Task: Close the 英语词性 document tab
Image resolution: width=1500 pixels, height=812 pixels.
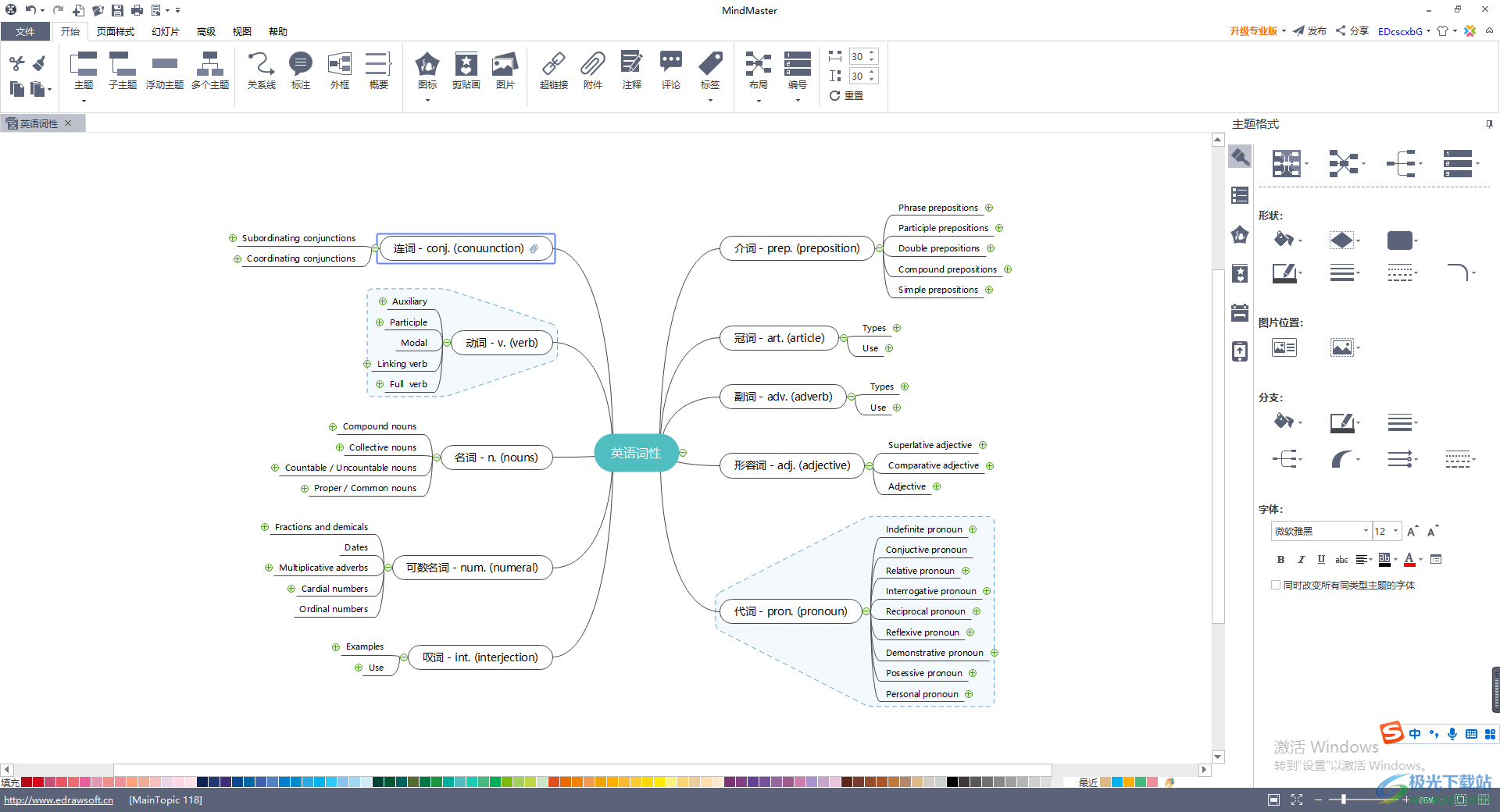Action: click(68, 123)
